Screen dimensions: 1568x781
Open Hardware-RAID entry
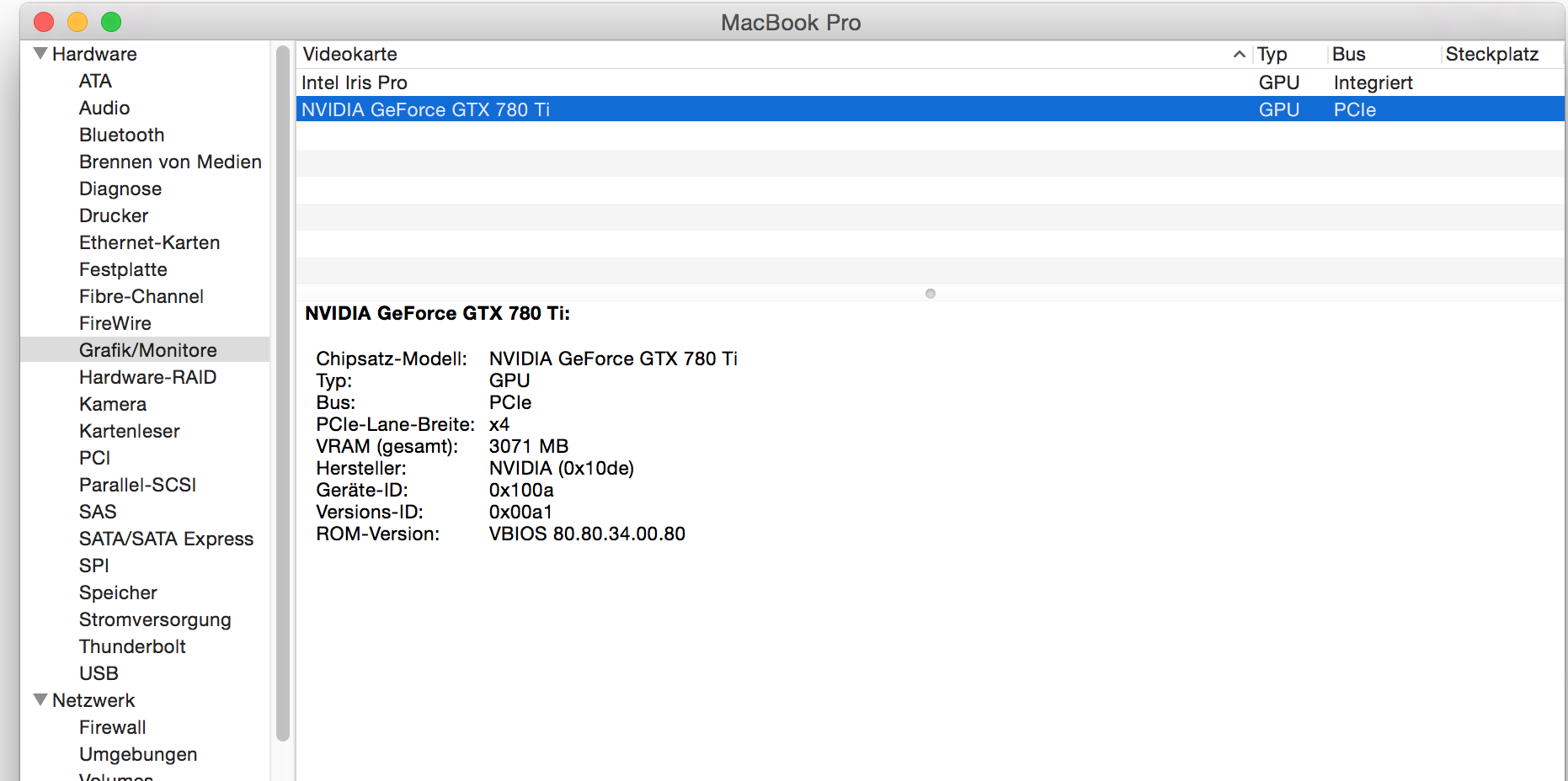pyautogui.click(x=148, y=377)
